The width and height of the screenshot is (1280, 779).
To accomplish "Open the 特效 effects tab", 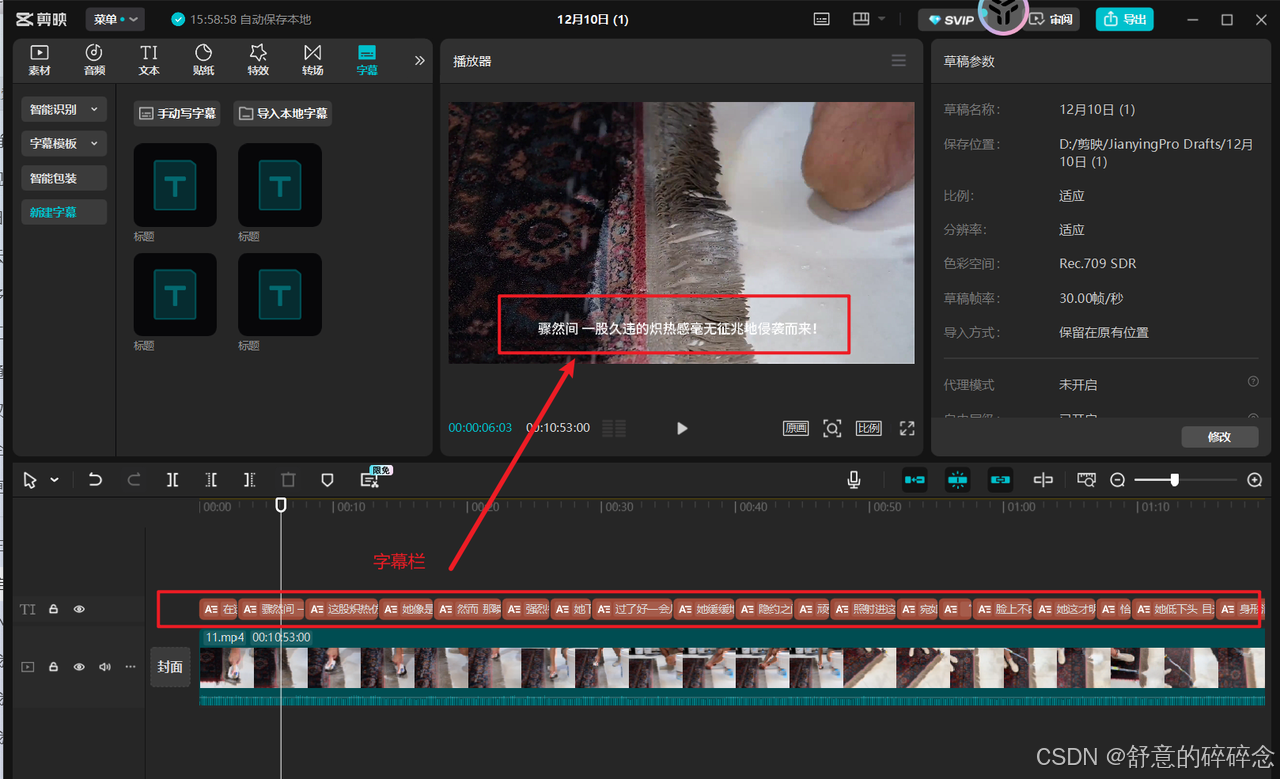I will click(x=258, y=60).
